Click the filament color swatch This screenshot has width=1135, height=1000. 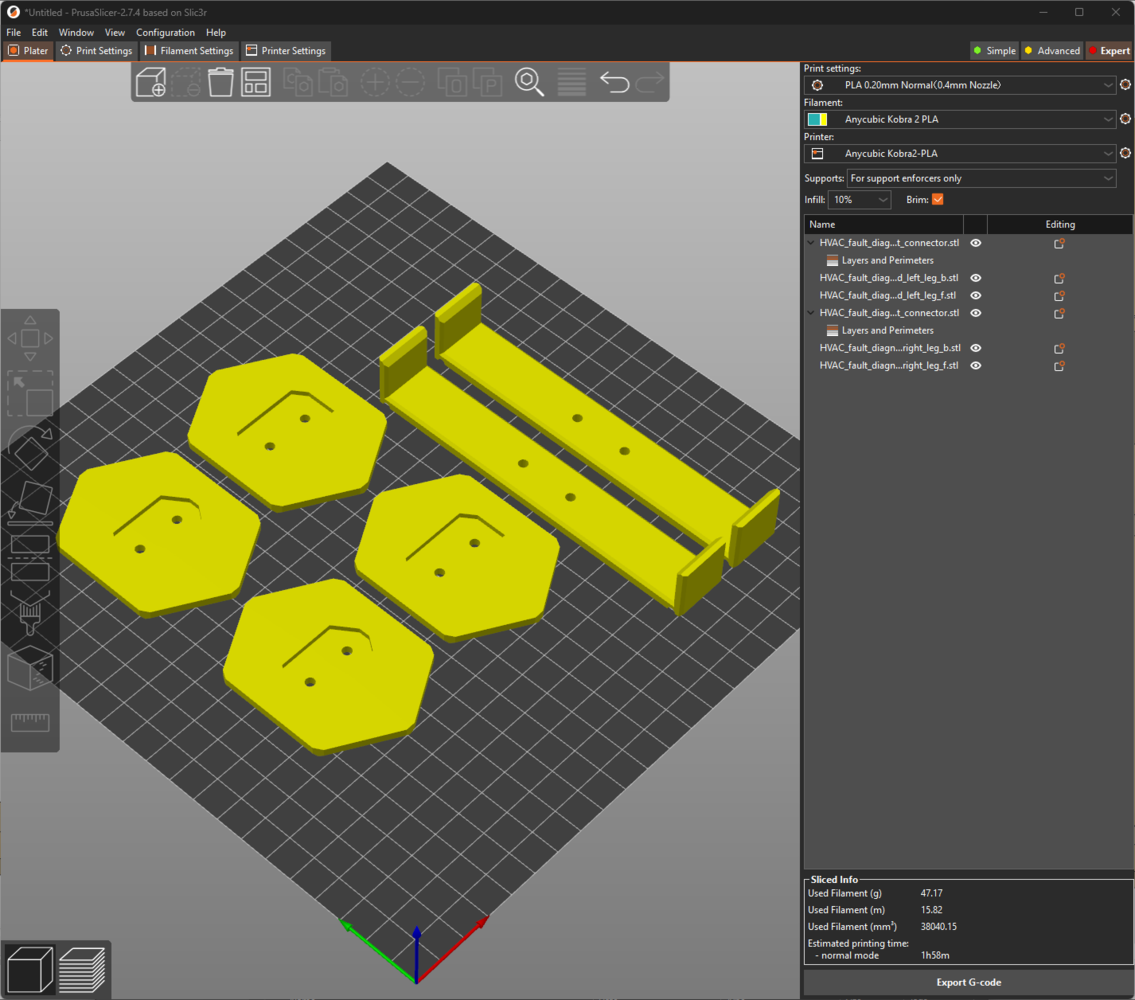(817, 120)
